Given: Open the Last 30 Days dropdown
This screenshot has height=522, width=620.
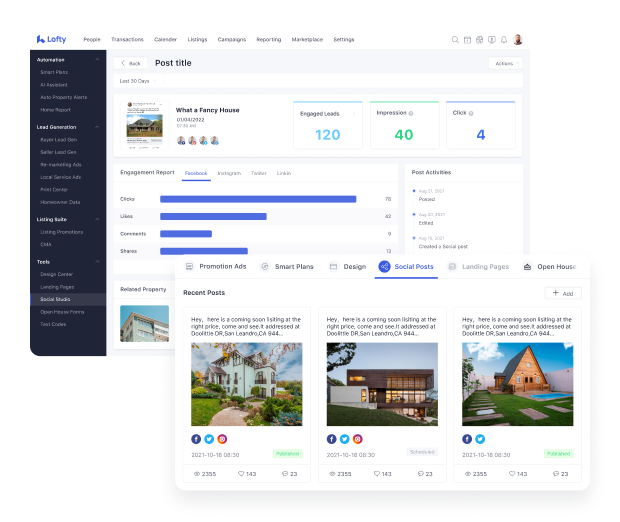Looking at the screenshot, I should coord(137,81).
